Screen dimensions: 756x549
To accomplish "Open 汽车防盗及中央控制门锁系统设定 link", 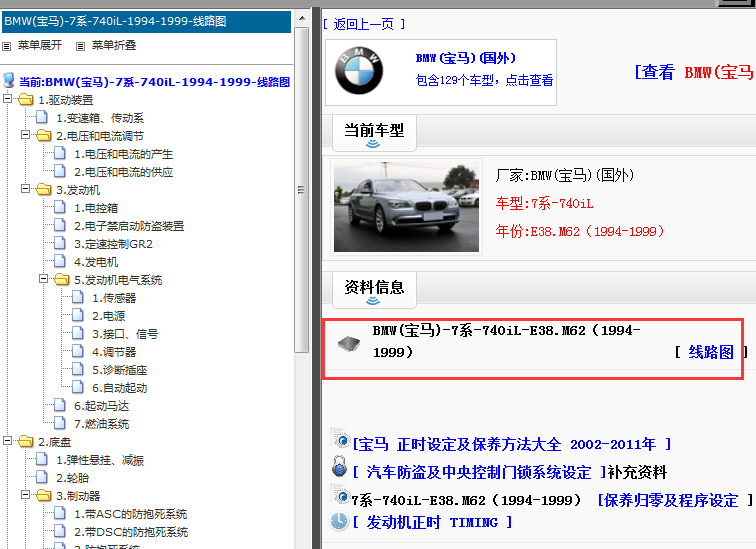I will (479, 472).
